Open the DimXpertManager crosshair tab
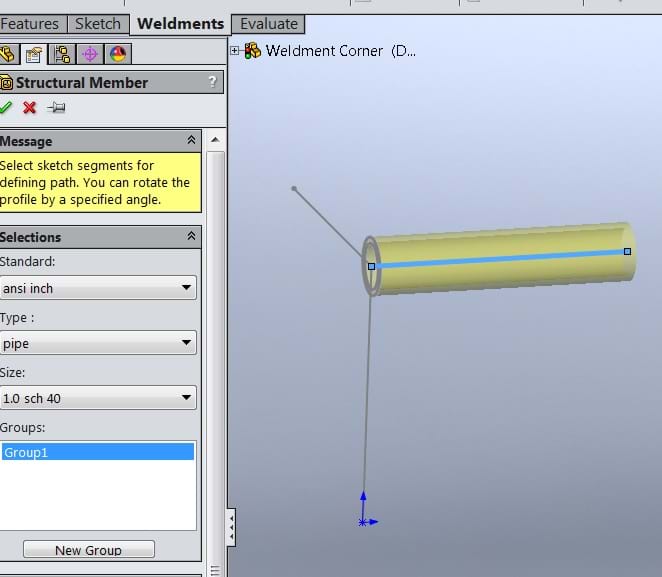 coord(90,54)
